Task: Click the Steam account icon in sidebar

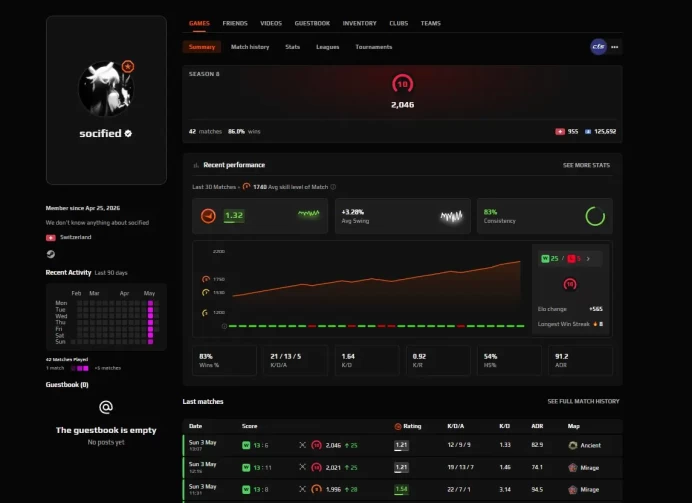Action: tap(51, 254)
